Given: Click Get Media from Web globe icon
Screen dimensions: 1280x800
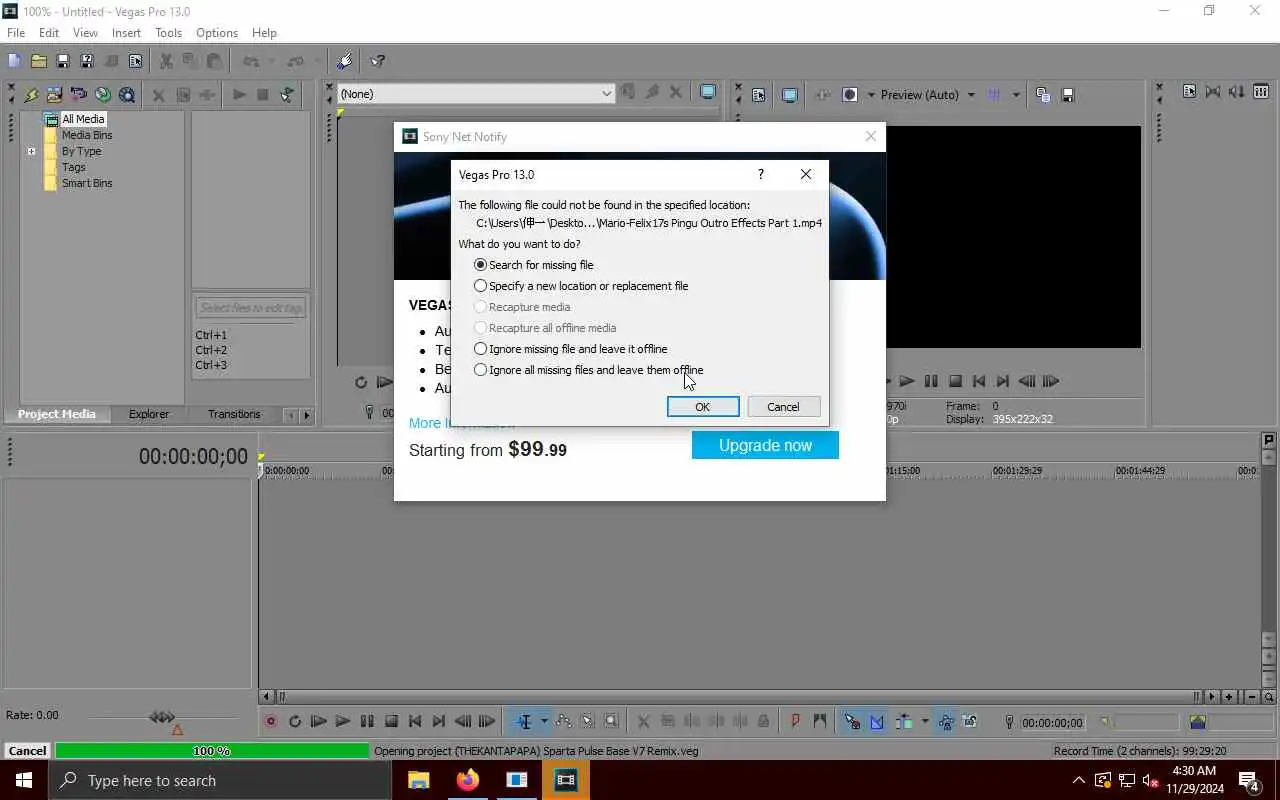Looking at the screenshot, I should pos(103,95).
